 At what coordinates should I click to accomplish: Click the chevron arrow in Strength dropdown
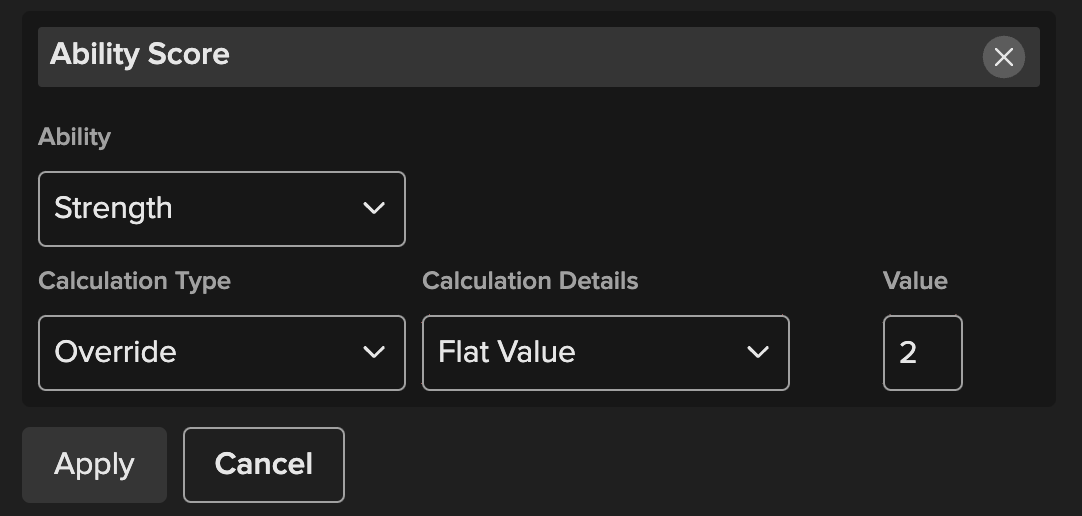pyautogui.click(x=374, y=208)
